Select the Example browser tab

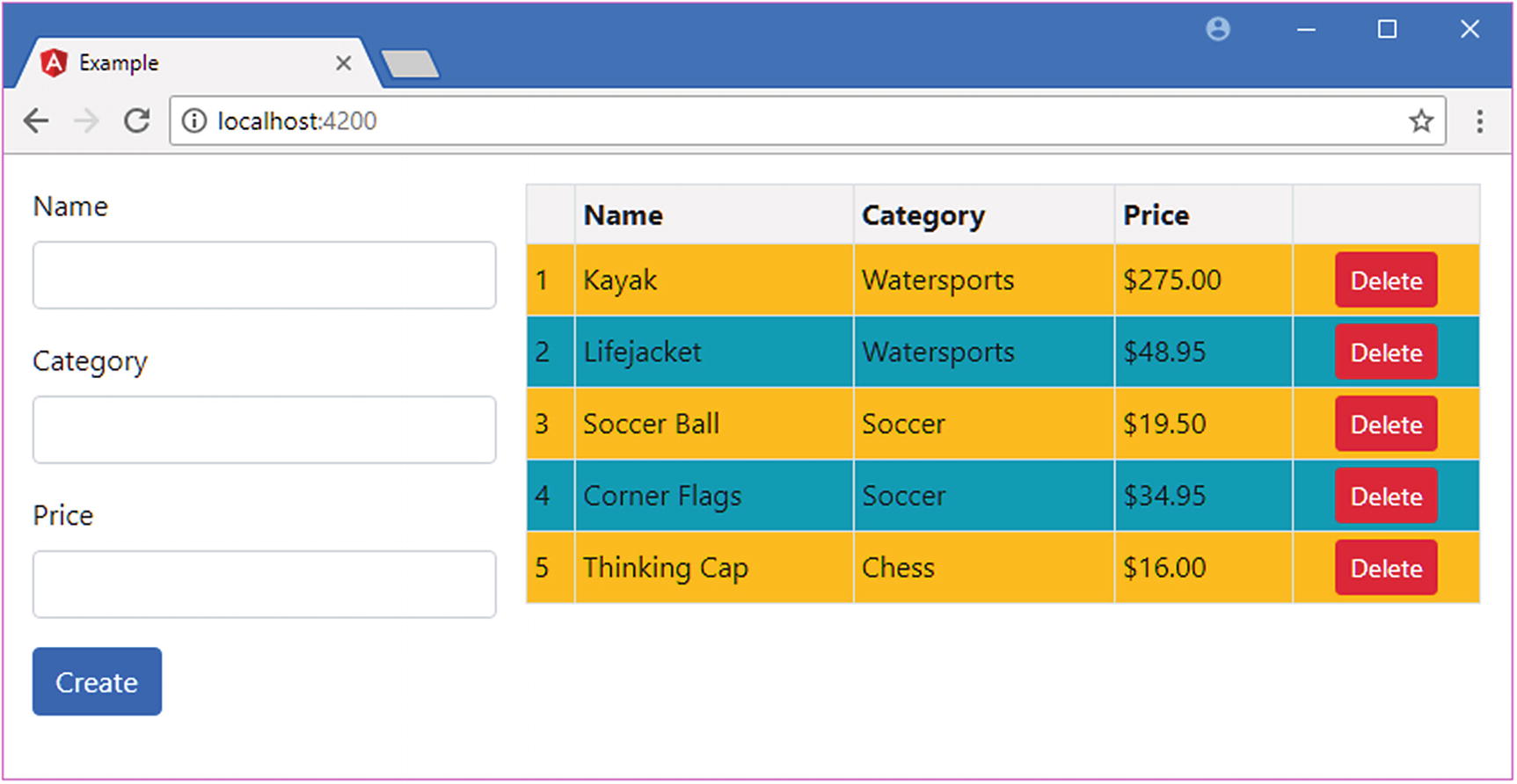point(176,63)
